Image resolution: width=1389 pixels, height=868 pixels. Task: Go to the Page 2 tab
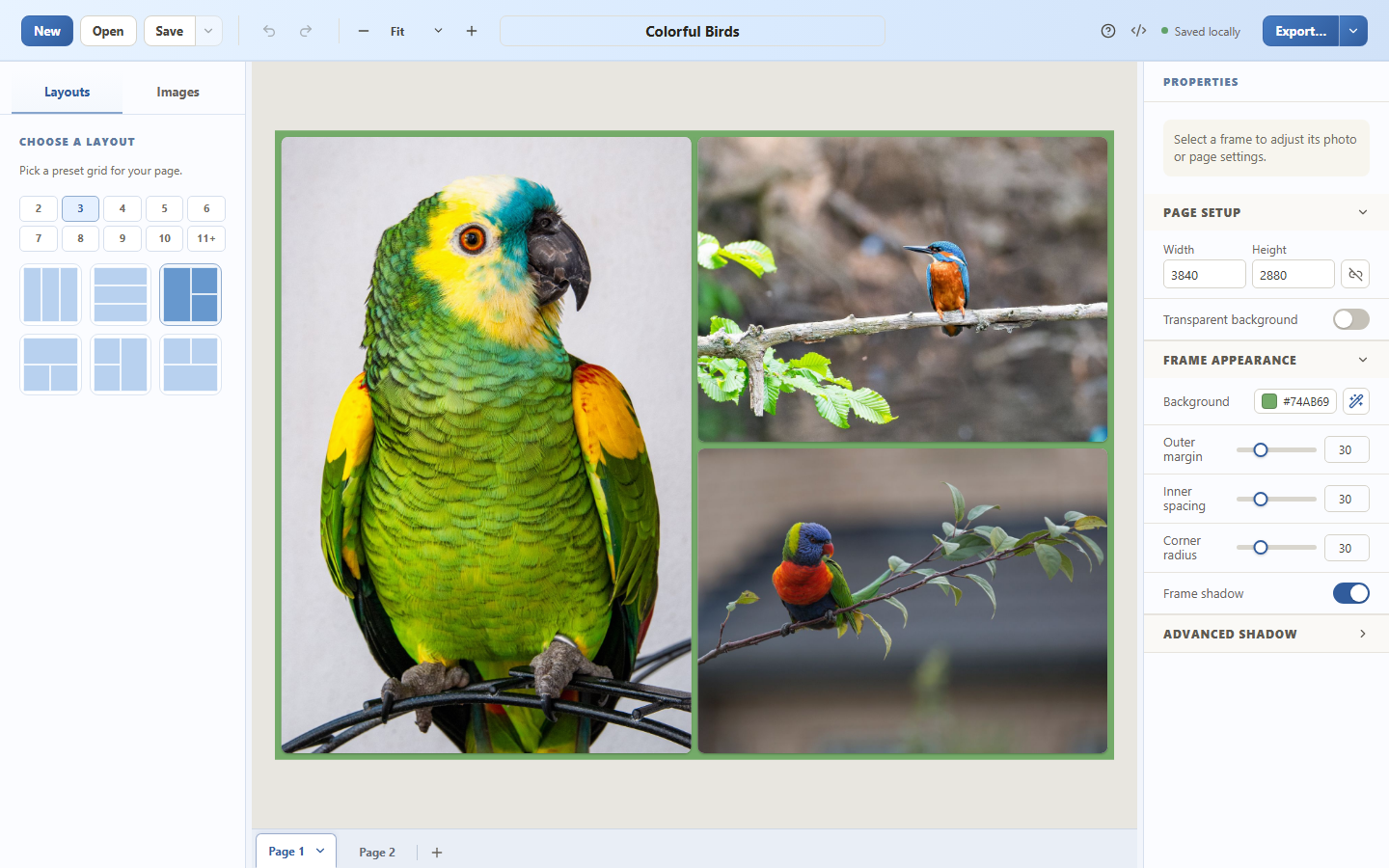coord(377,853)
